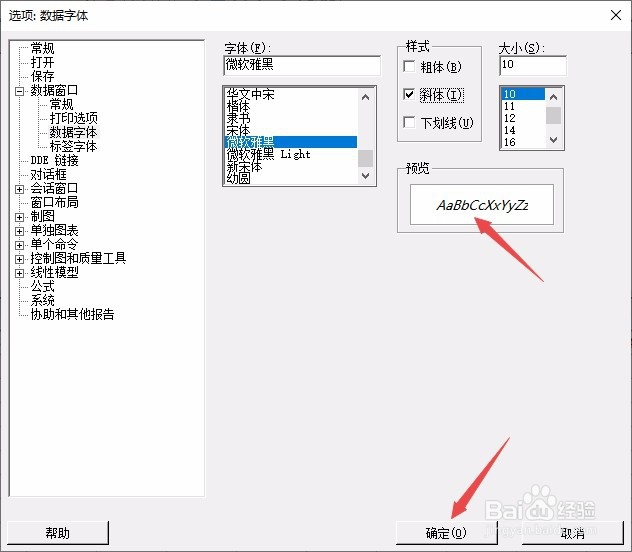The height and width of the screenshot is (552, 632).
Task: Select 单个命令 tree item label
Action: [x=54, y=245]
